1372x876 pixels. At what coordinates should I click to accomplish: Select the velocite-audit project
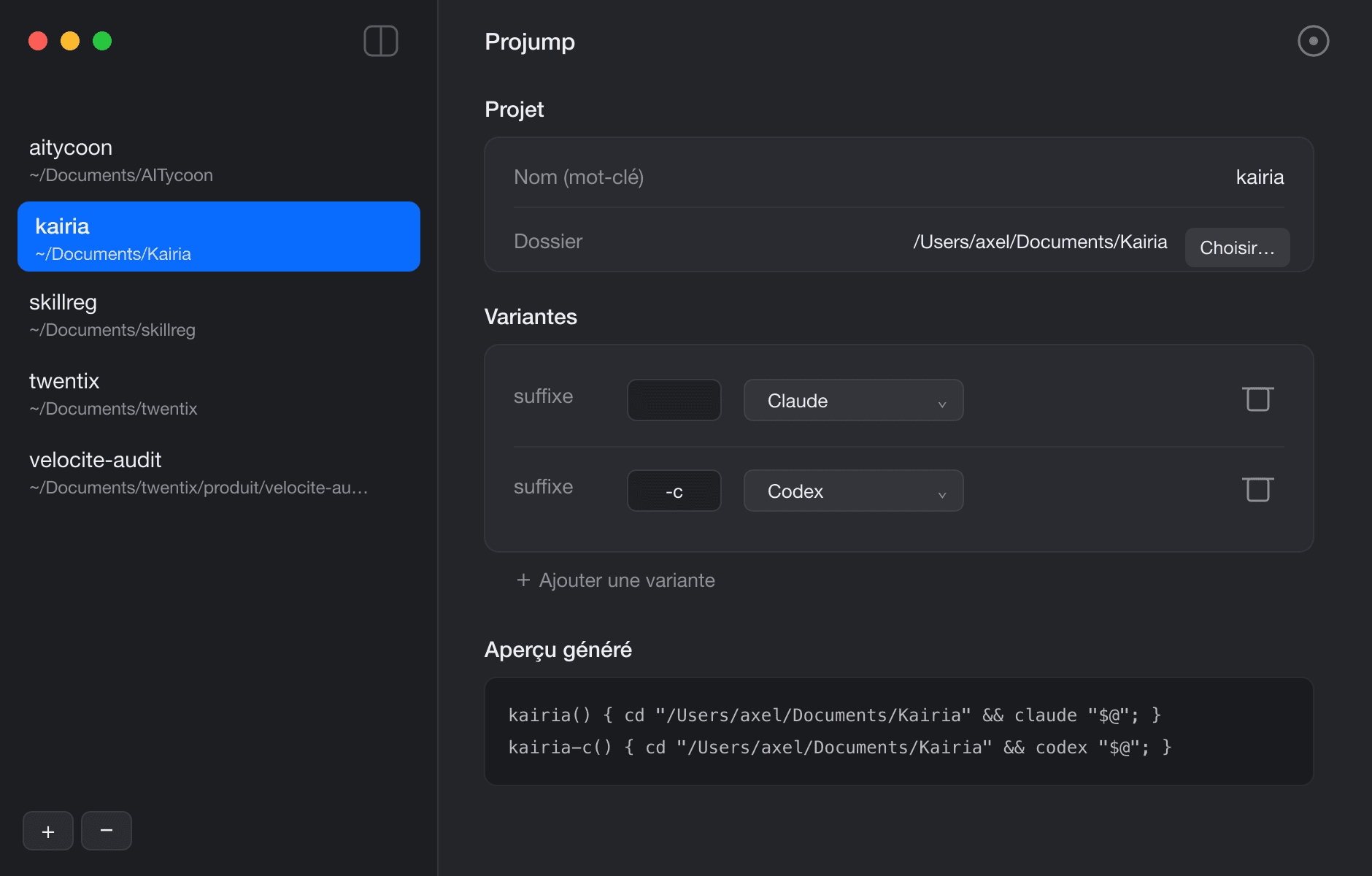(x=219, y=473)
